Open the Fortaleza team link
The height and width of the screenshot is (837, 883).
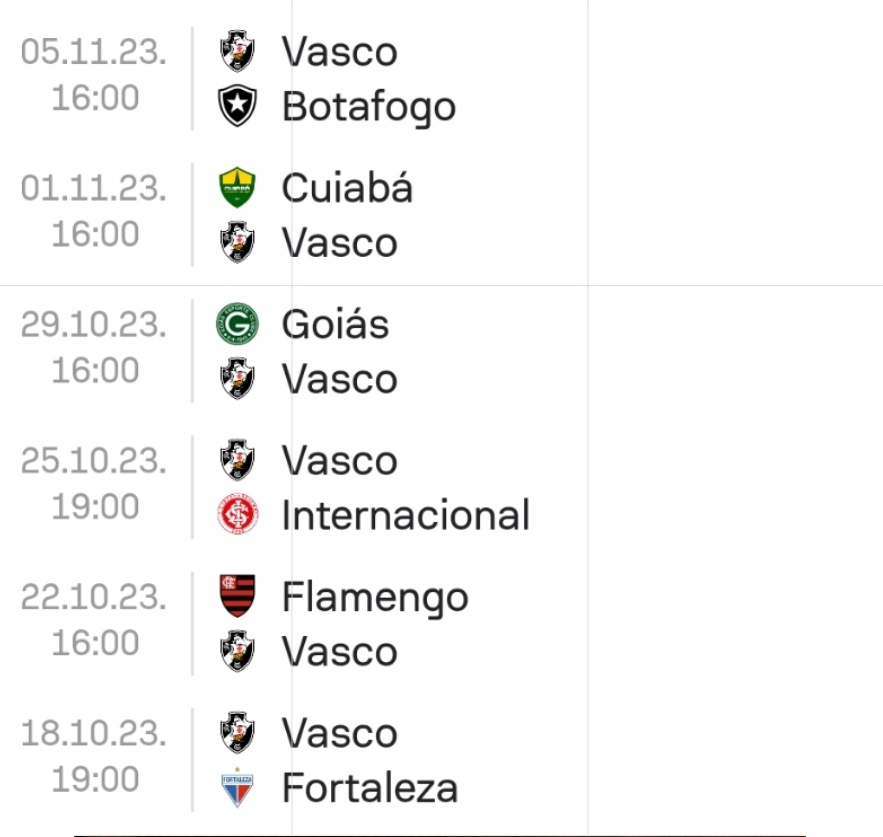click(x=369, y=788)
